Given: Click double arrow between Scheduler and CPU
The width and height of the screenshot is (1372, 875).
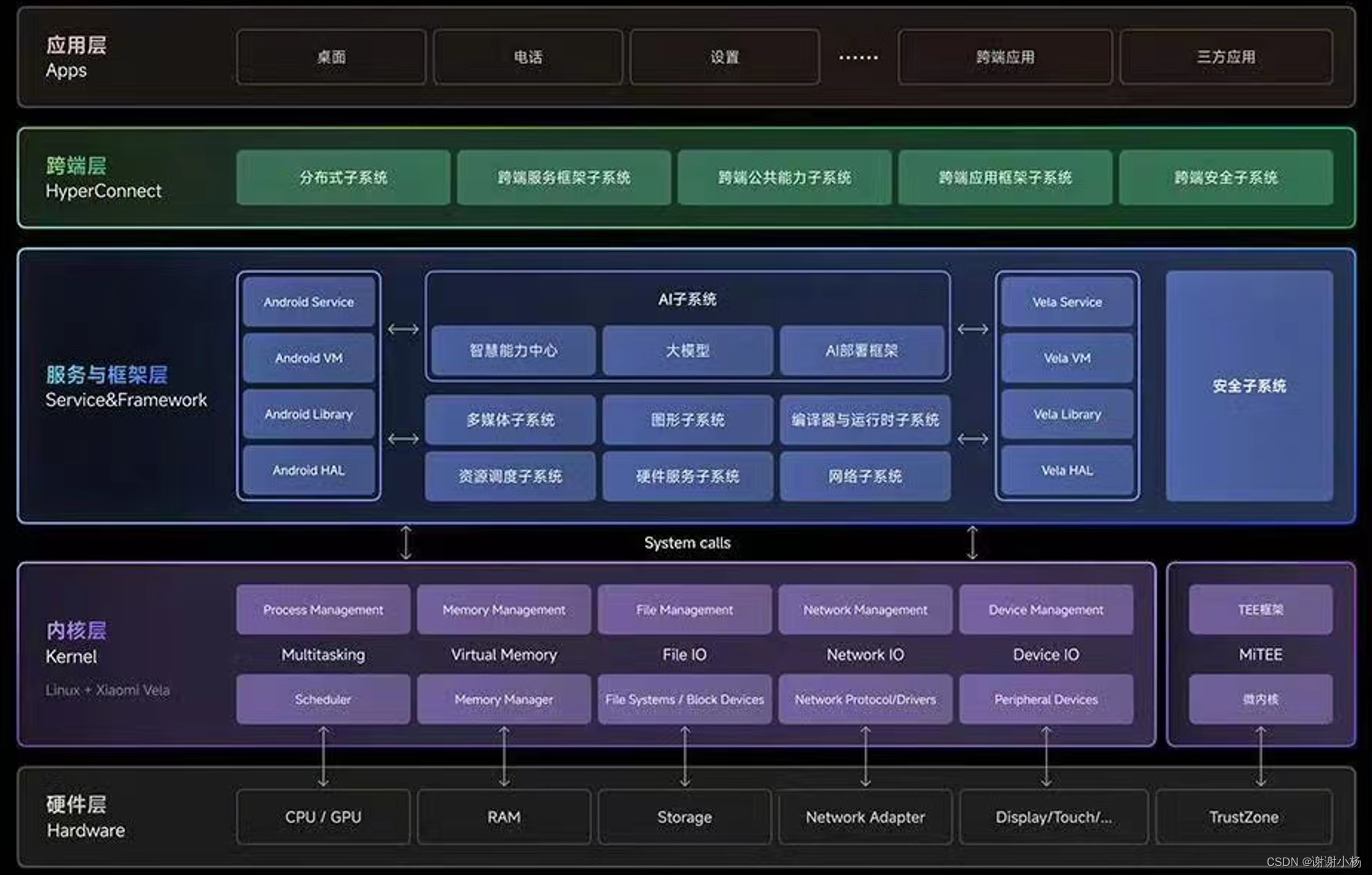Looking at the screenshot, I should pos(323,756).
